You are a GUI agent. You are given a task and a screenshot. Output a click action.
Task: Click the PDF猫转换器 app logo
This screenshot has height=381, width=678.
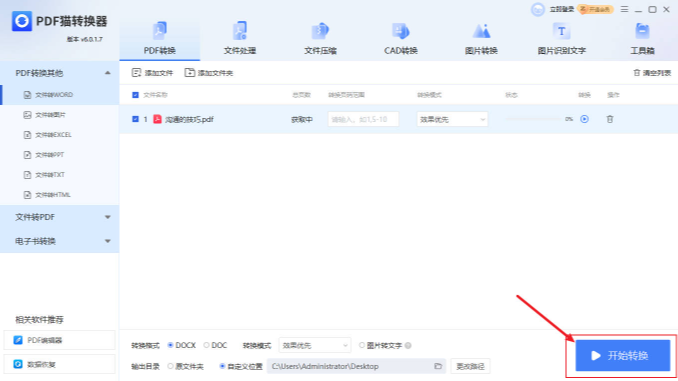click(x=22, y=21)
